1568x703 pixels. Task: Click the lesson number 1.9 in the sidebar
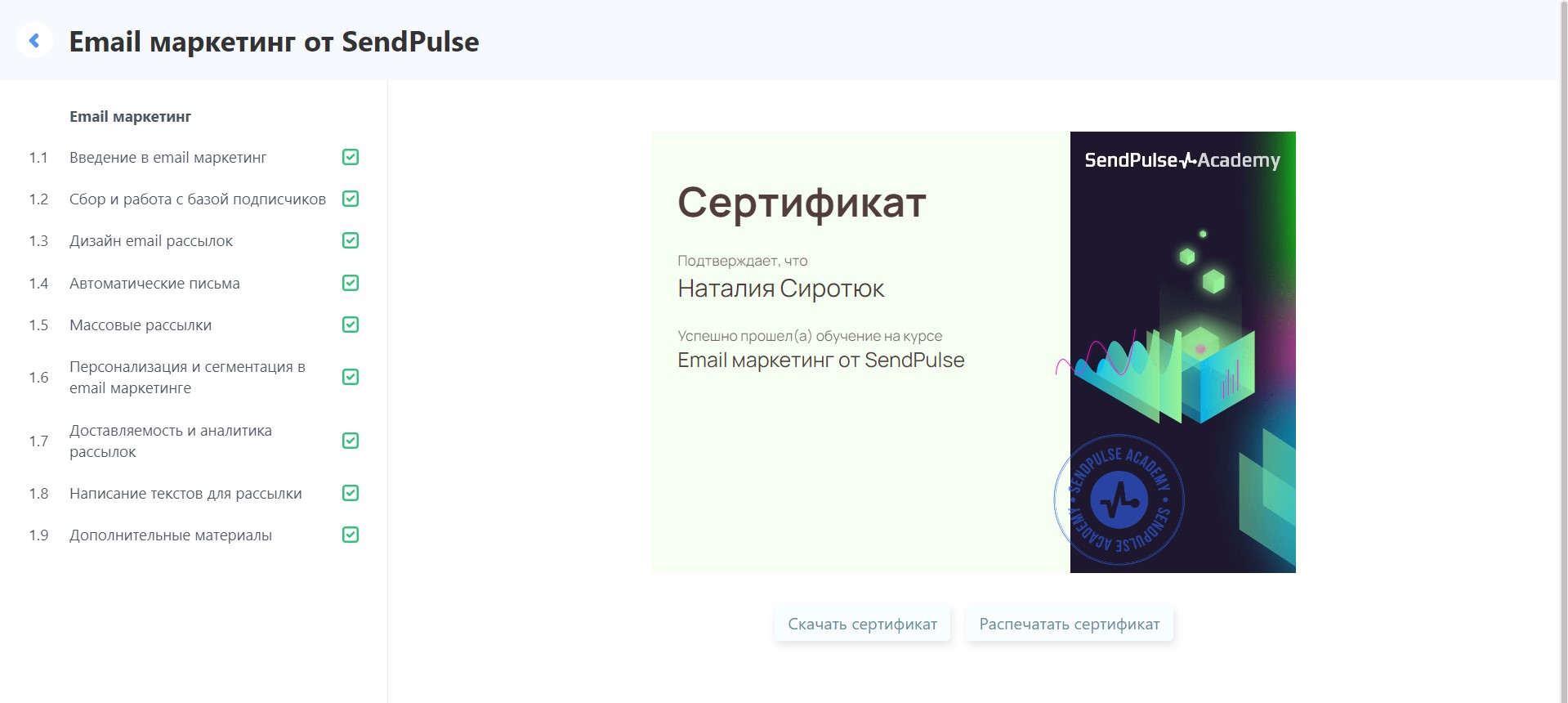[38, 535]
